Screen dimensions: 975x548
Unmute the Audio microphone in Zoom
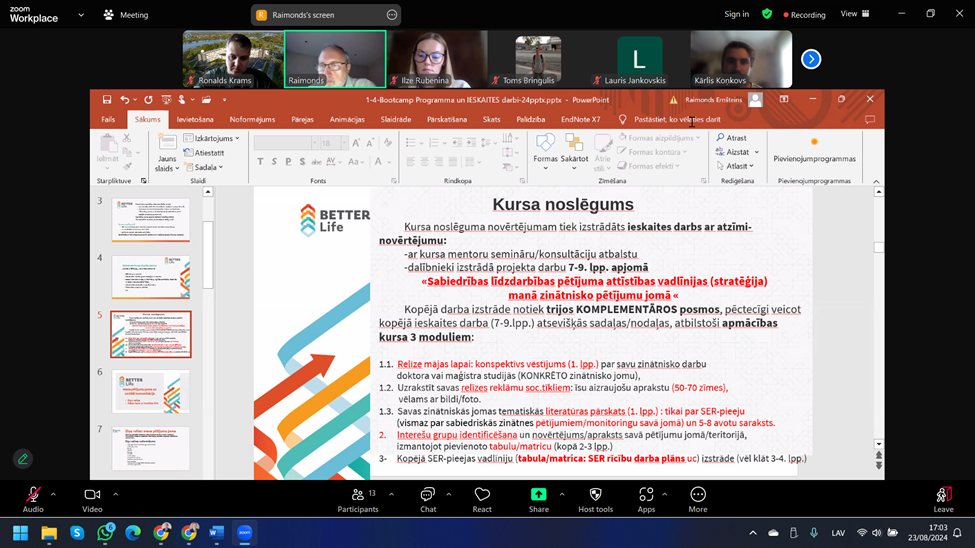point(33,495)
